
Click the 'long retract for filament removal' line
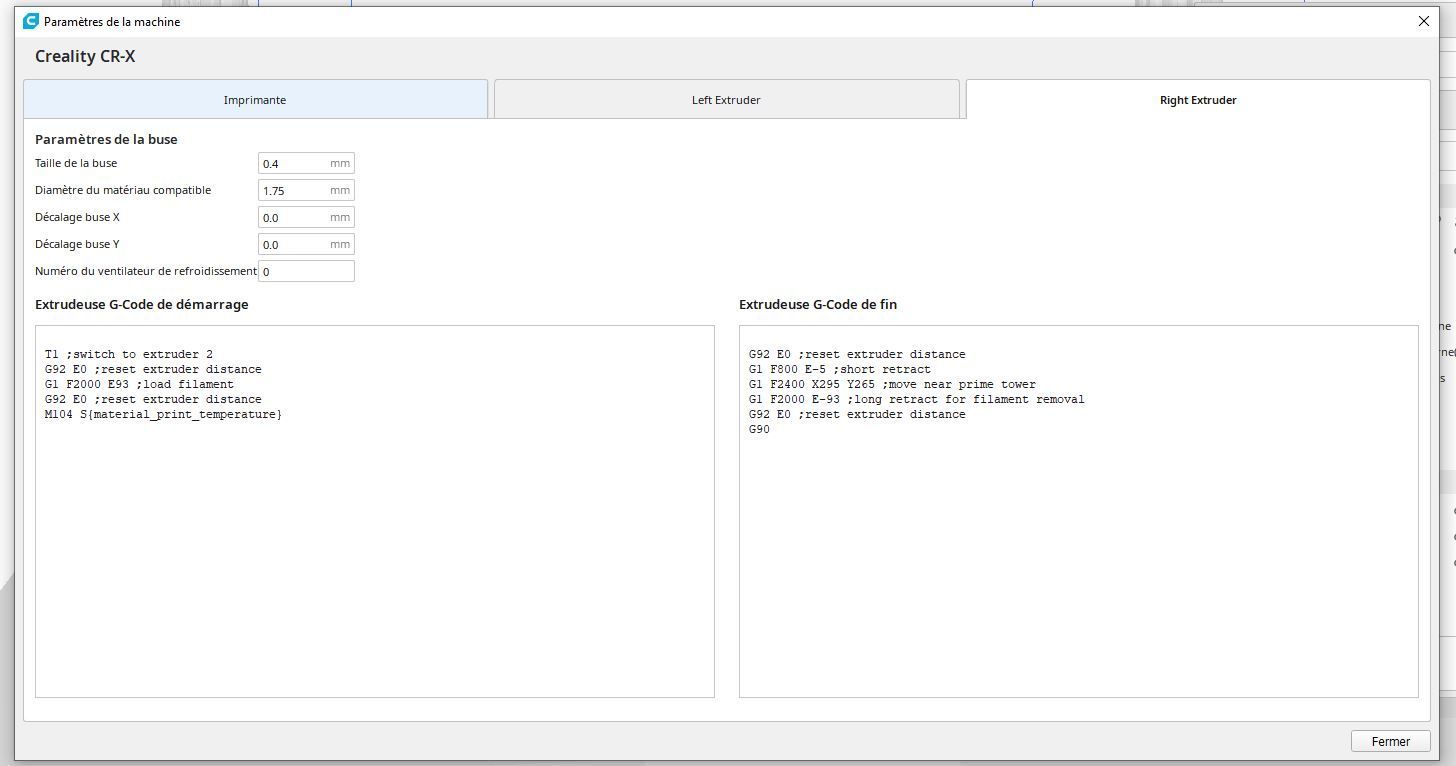coord(917,399)
